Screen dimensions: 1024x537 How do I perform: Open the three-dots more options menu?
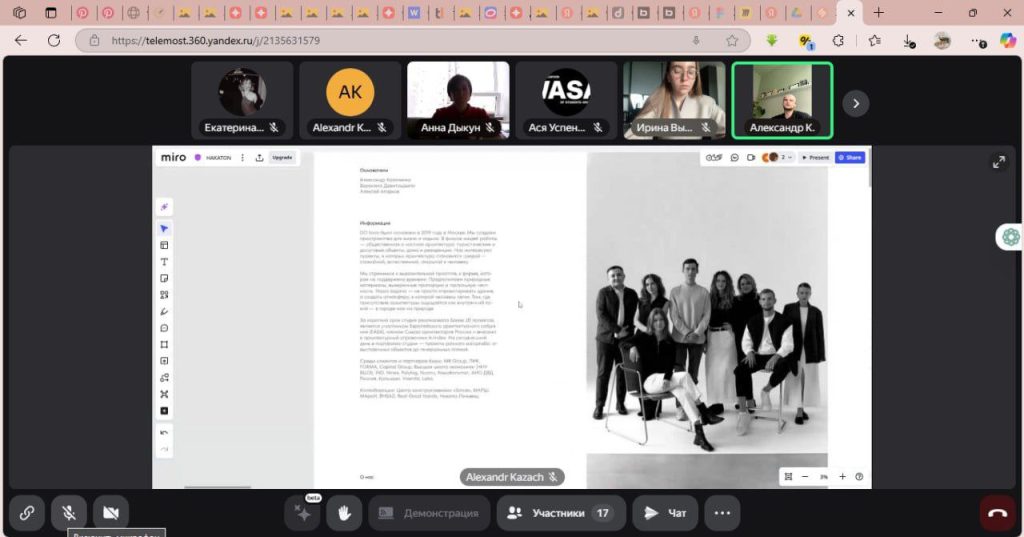point(722,513)
